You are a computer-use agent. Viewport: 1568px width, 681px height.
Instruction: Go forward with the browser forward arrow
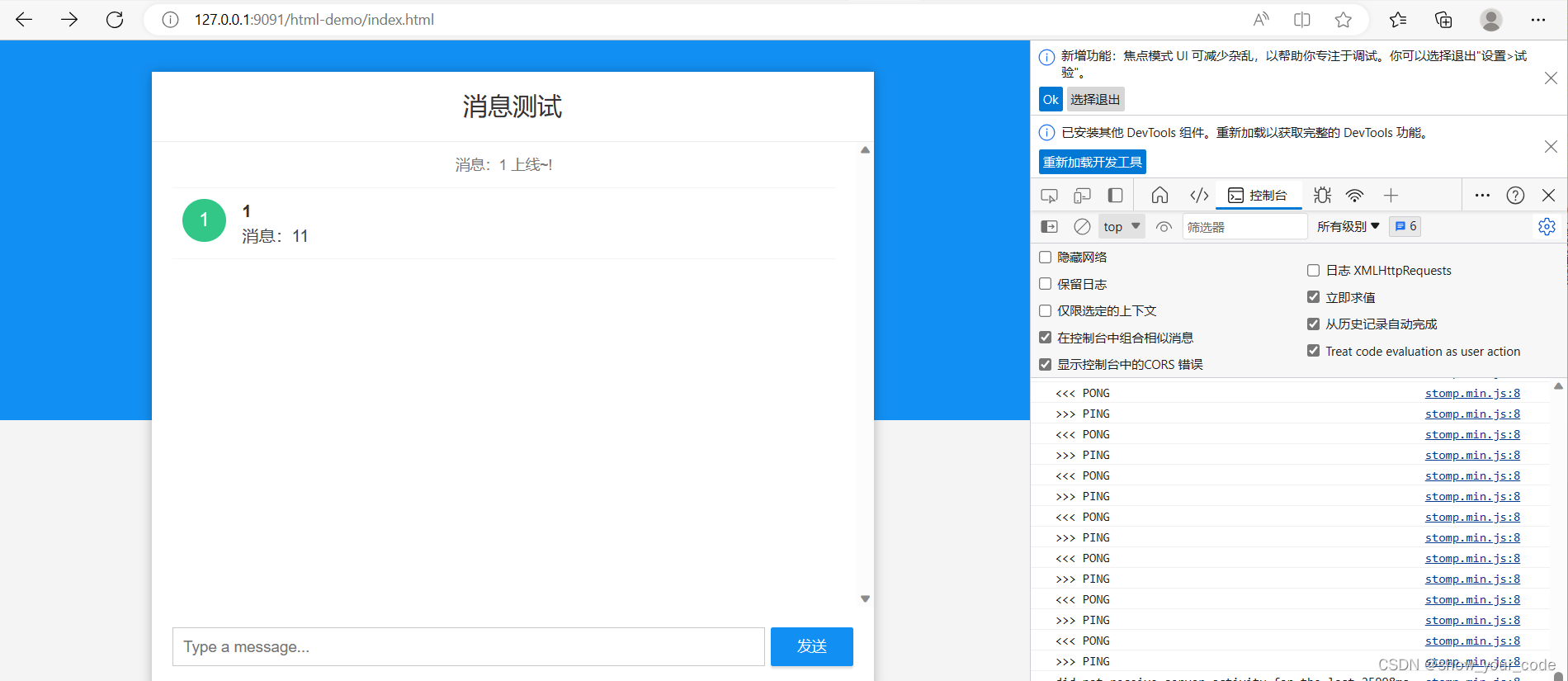point(69,20)
